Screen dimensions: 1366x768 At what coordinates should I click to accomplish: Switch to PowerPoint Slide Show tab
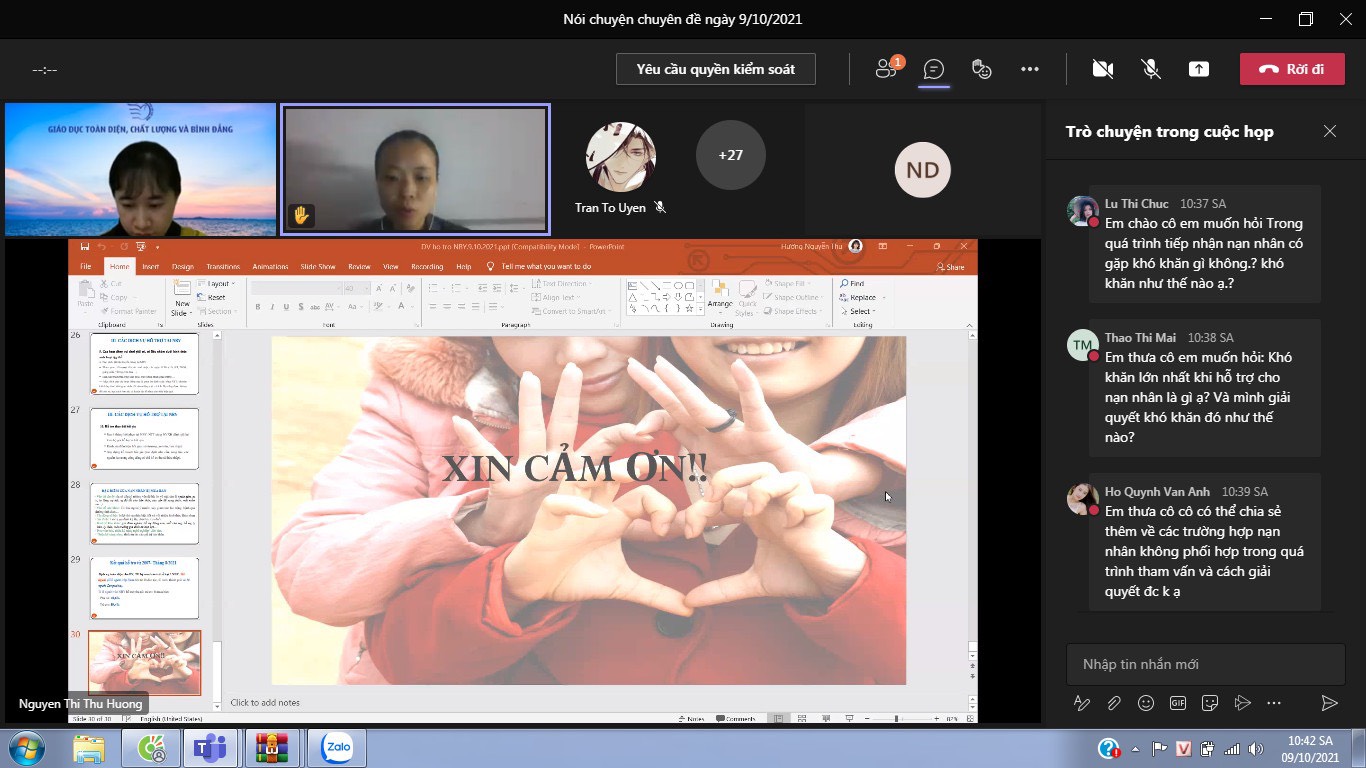tap(318, 267)
